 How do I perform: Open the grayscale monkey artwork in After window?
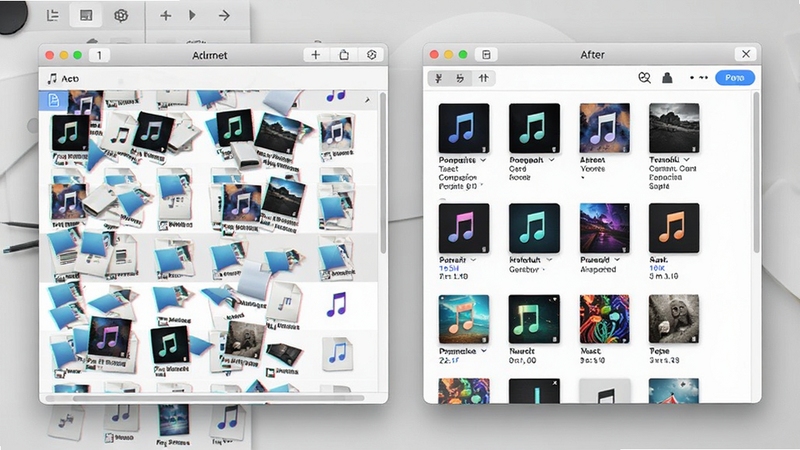pyautogui.click(x=674, y=319)
